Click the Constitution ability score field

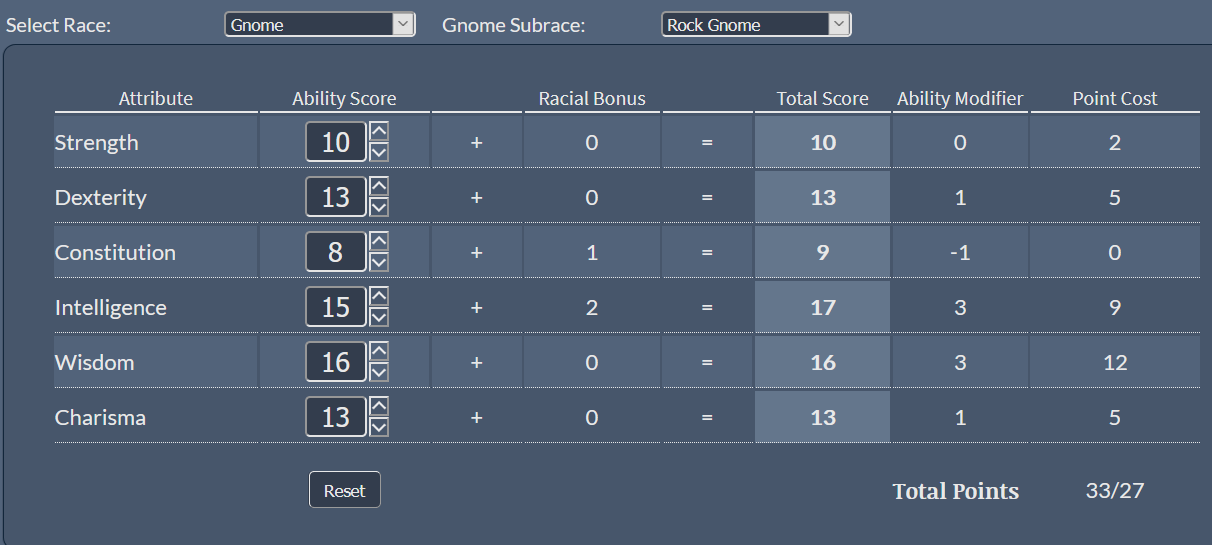[336, 252]
